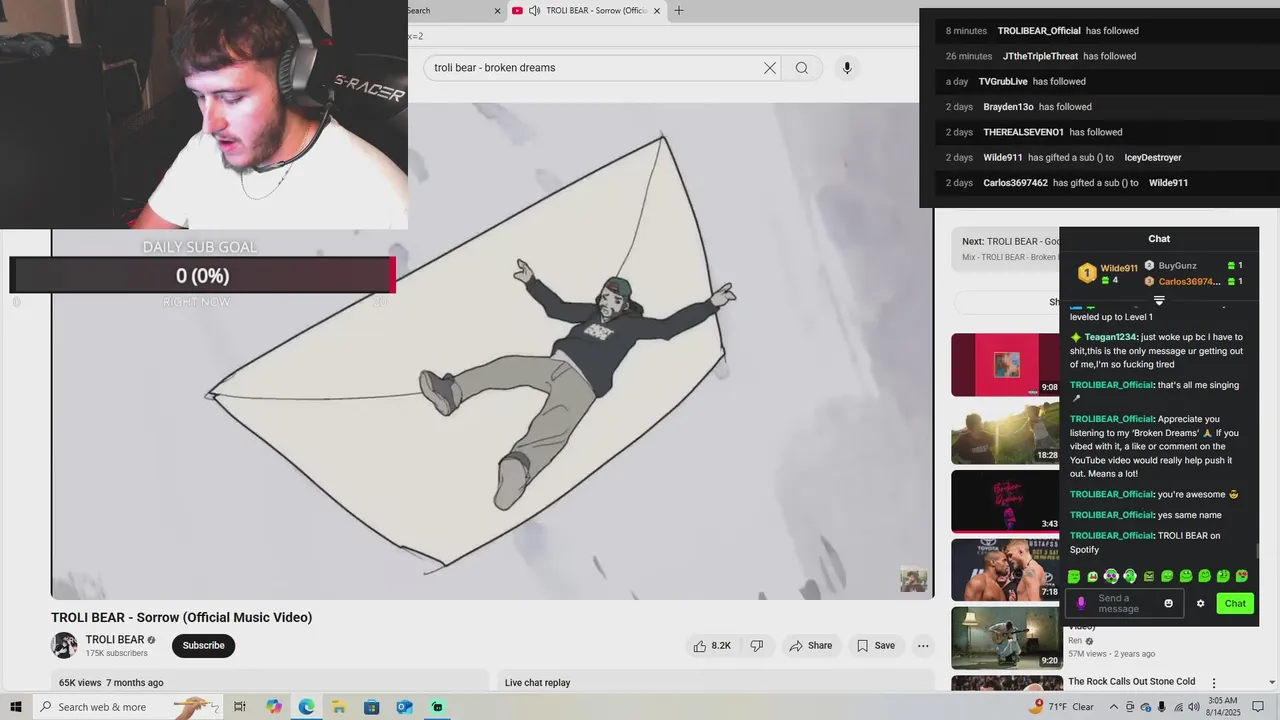Close the TROLI BEAR - Sorrow browser tab
1280x720 pixels.
[657, 11]
